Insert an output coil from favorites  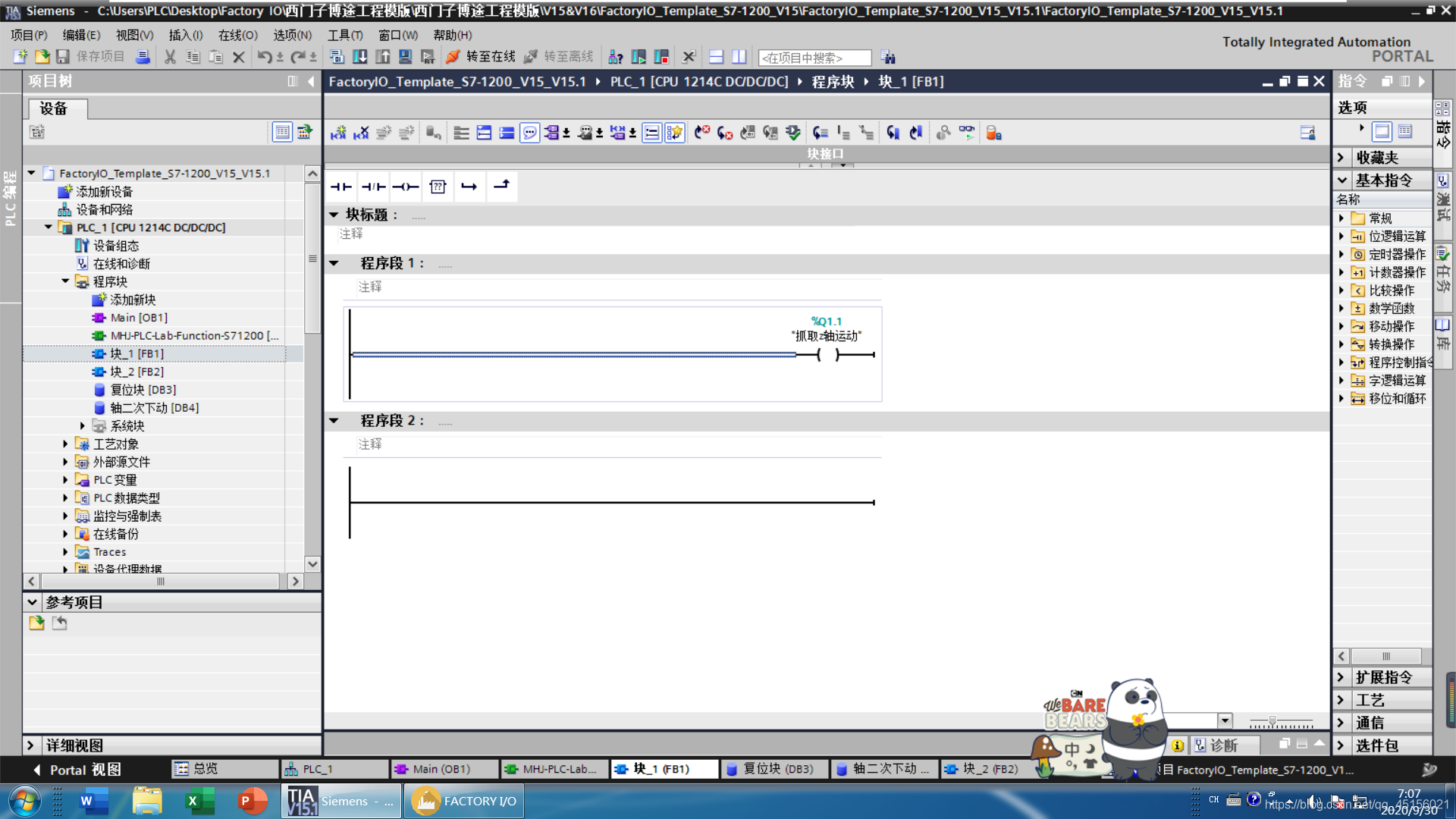[406, 187]
